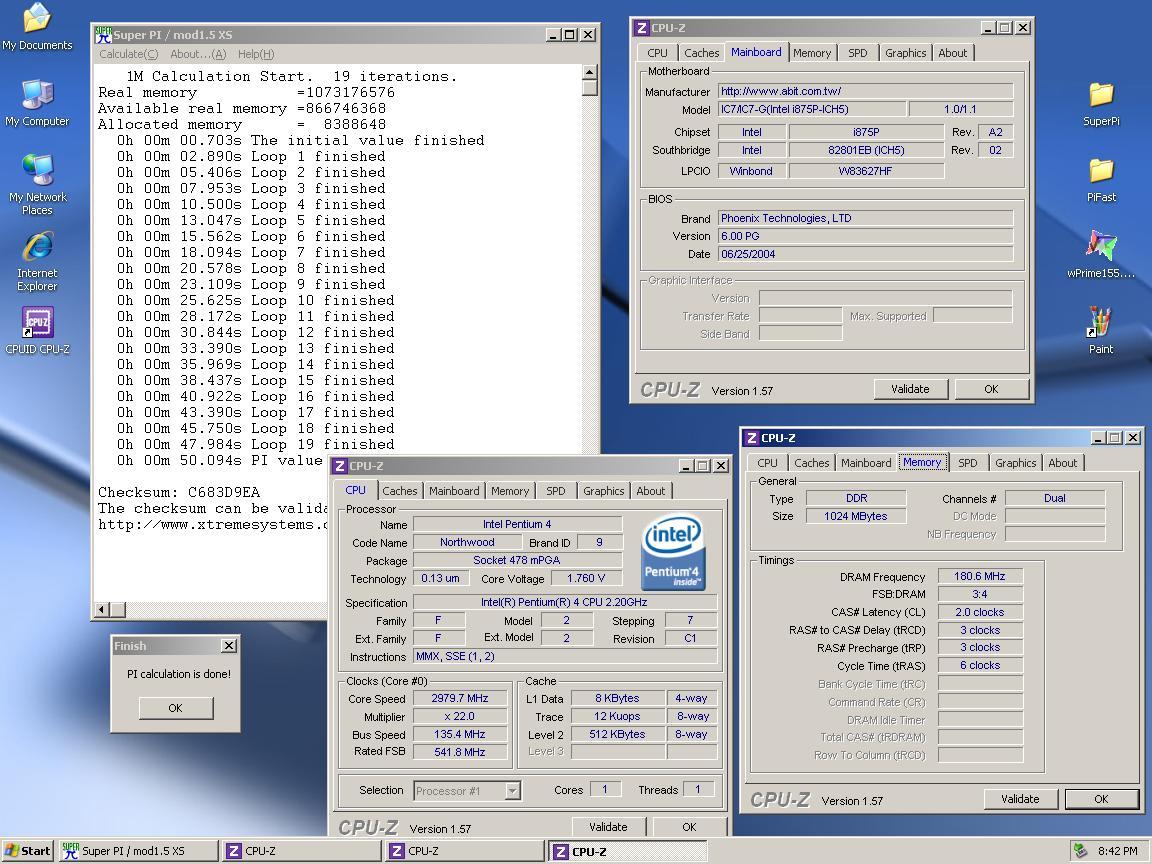
Task: Click Validate in the Memory CPU-Z window
Action: (1020, 799)
